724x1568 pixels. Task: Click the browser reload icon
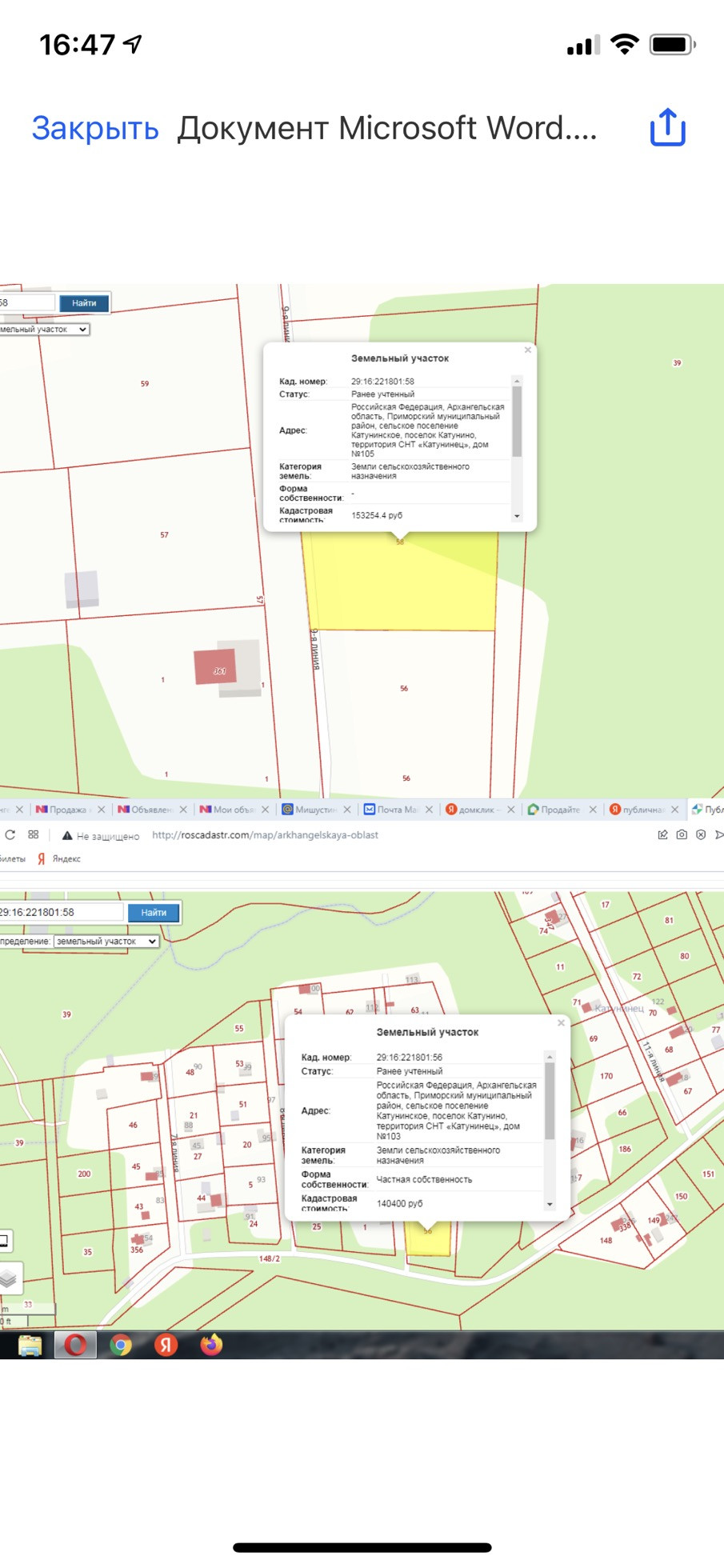click(x=10, y=834)
